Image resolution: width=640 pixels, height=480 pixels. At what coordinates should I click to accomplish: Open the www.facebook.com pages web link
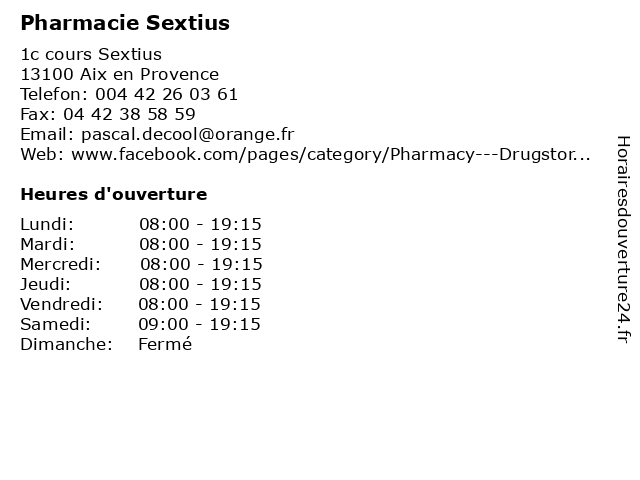pyautogui.click(x=331, y=155)
